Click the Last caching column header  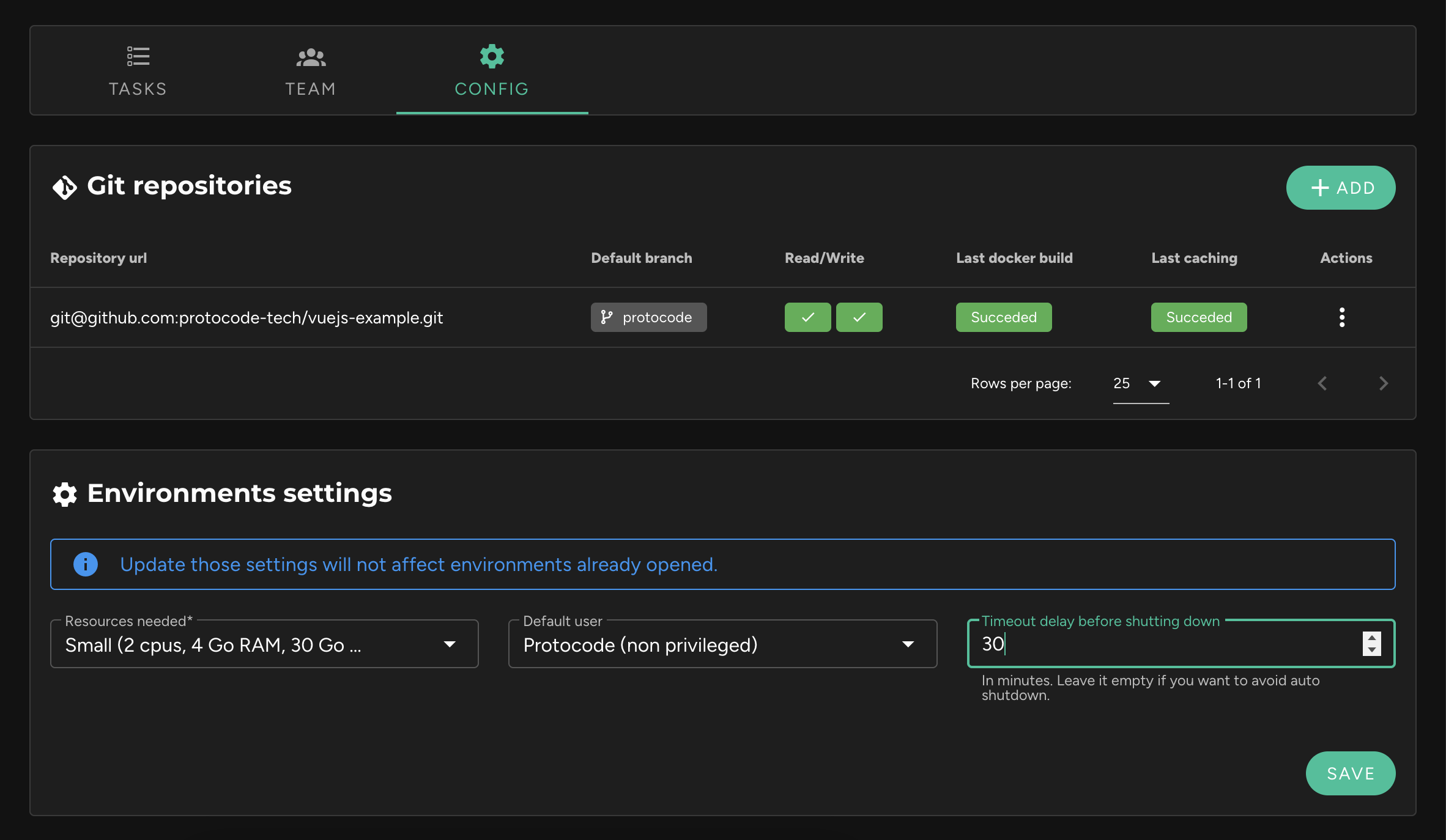point(1194,258)
